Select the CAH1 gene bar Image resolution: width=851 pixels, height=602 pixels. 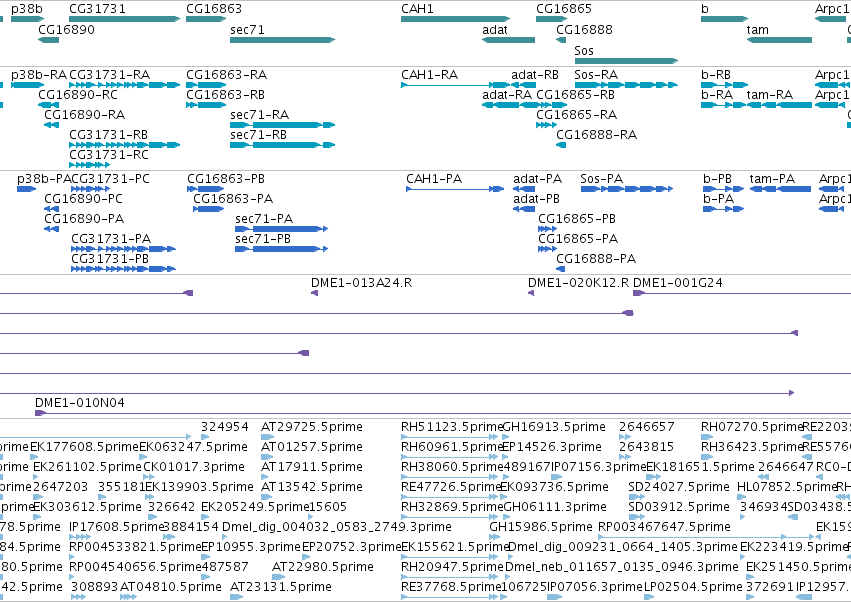[455, 19]
